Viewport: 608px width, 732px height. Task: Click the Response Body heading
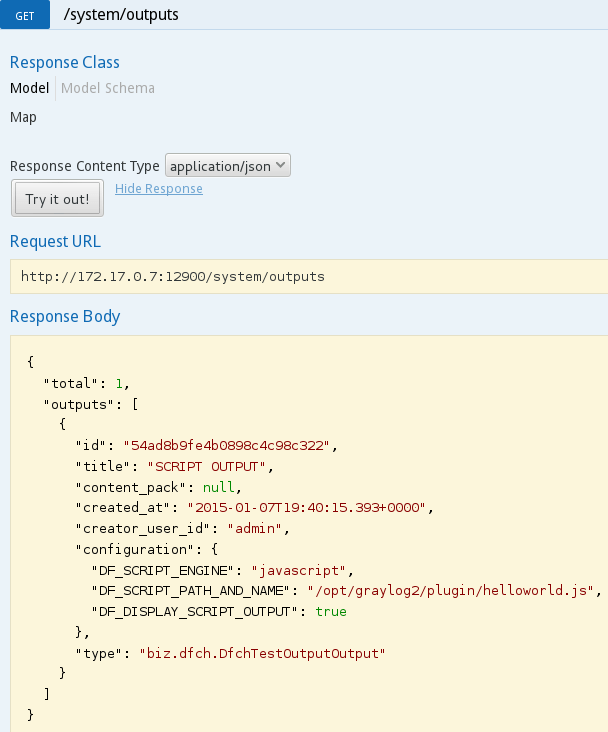[65, 317]
